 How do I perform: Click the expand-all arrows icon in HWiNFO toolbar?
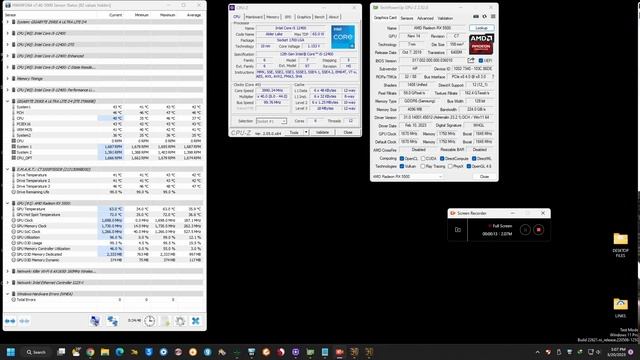[10, 321]
